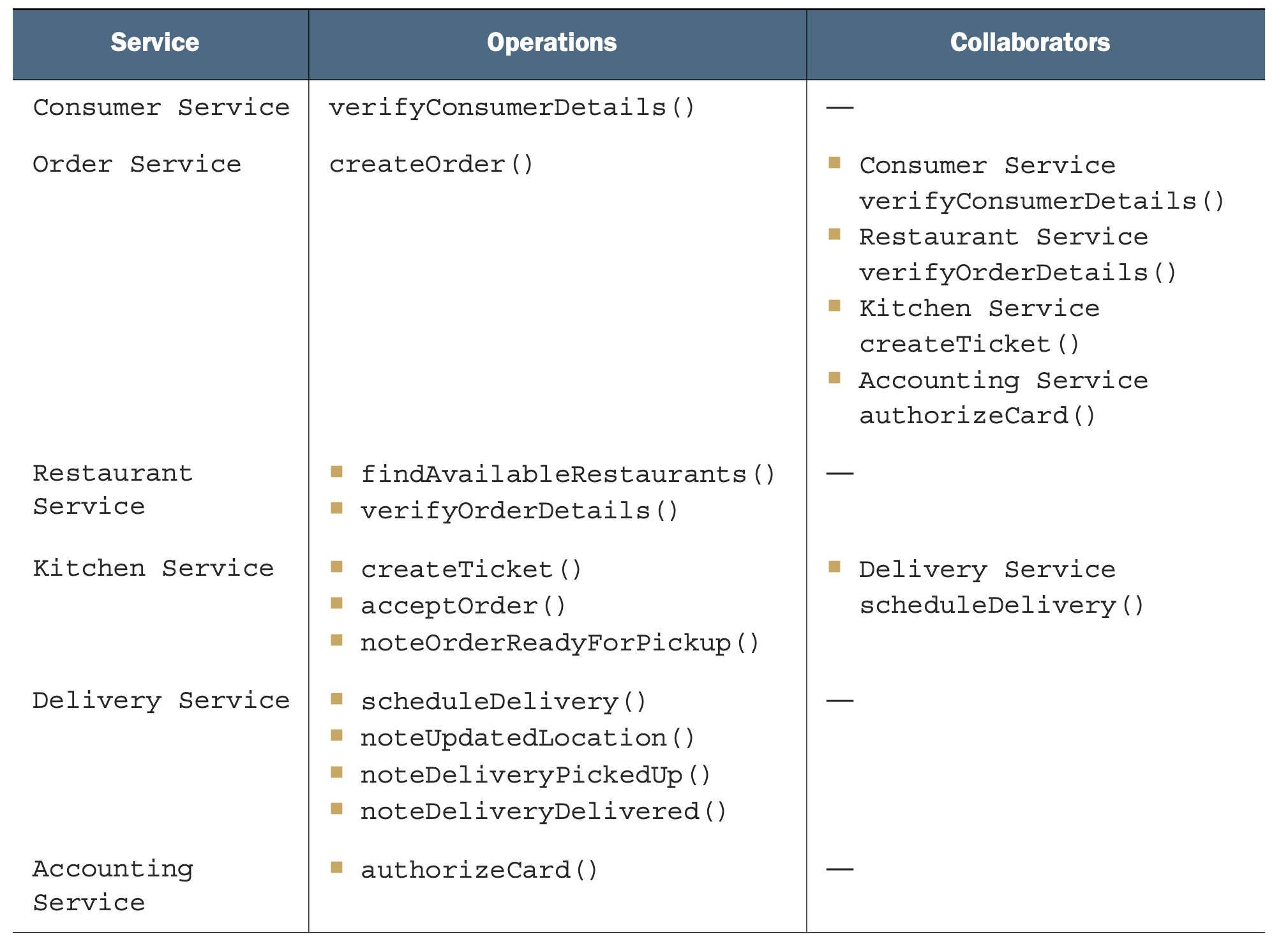This screenshot has width=1288, height=946.
Task: Select createOrder() operation text
Action: (x=431, y=165)
